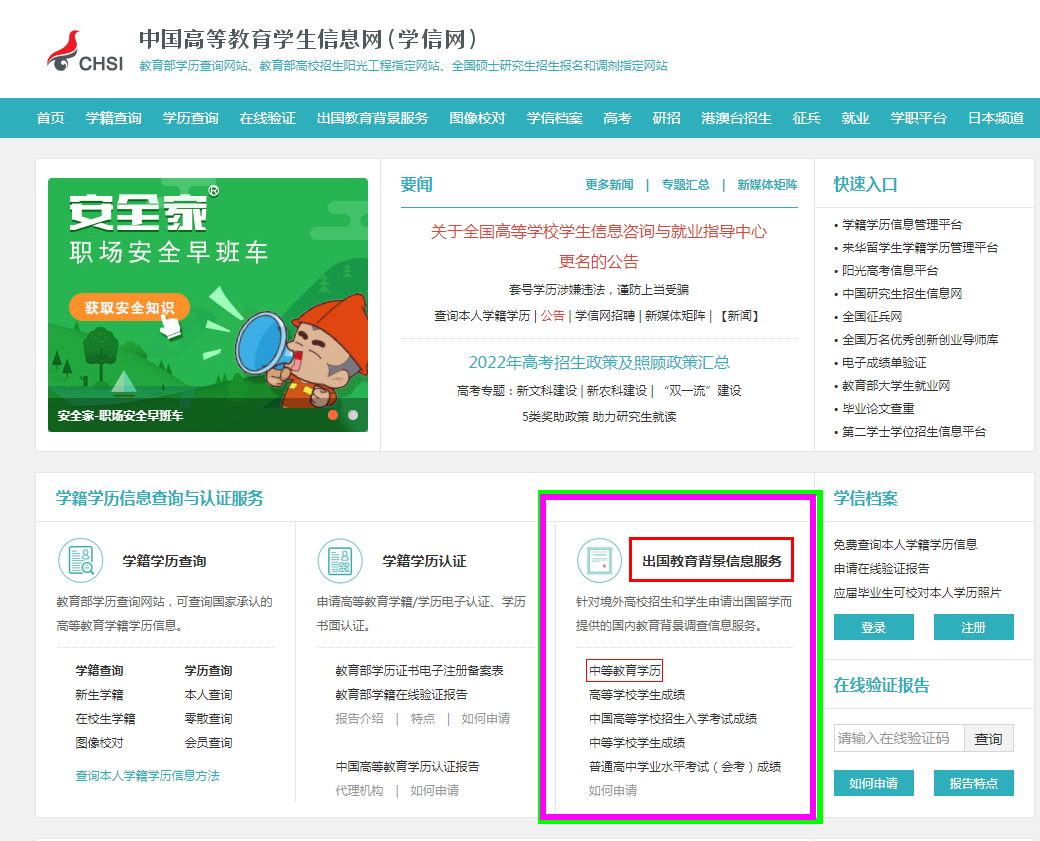The height and width of the screenshot is (841, 1040).
Task: Open red headline about 更名的公告
Action: click(x=599, y=246)
